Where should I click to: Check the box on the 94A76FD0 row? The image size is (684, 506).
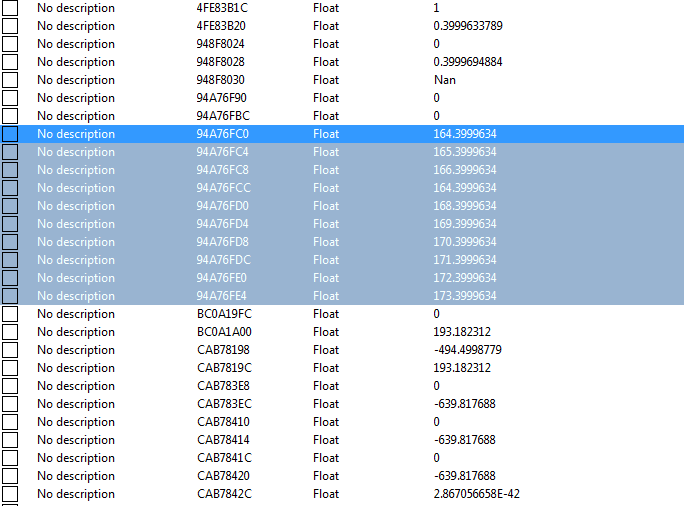[10, 206]
